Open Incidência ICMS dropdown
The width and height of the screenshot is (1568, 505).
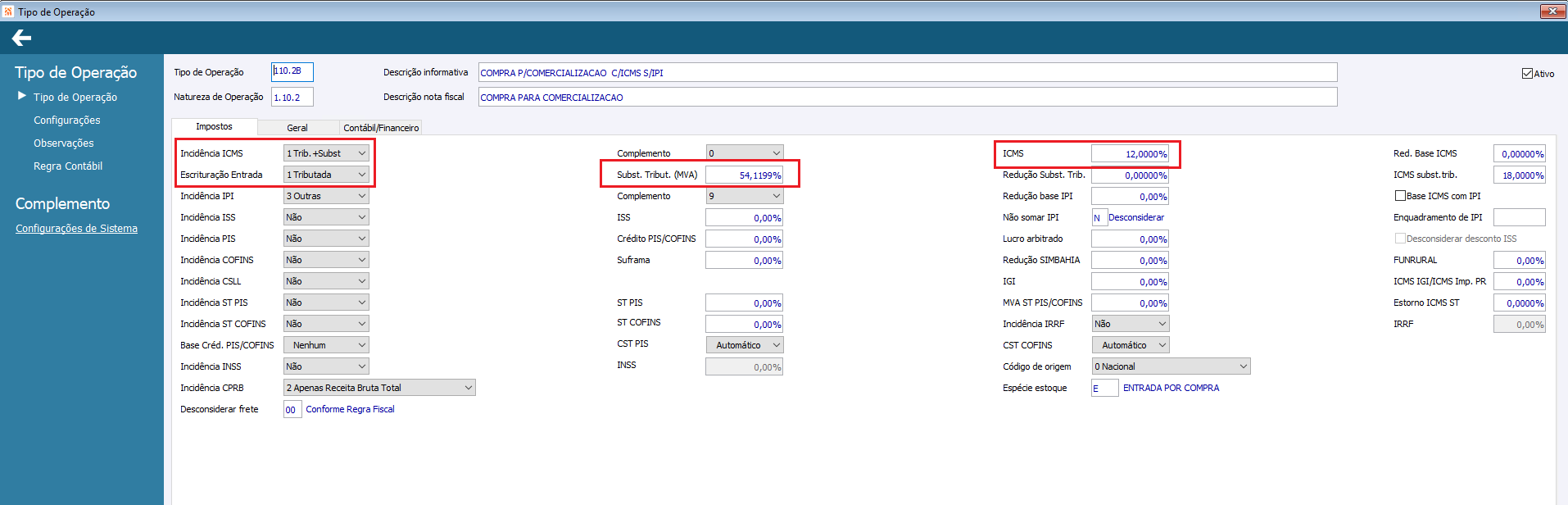[326, 153]
